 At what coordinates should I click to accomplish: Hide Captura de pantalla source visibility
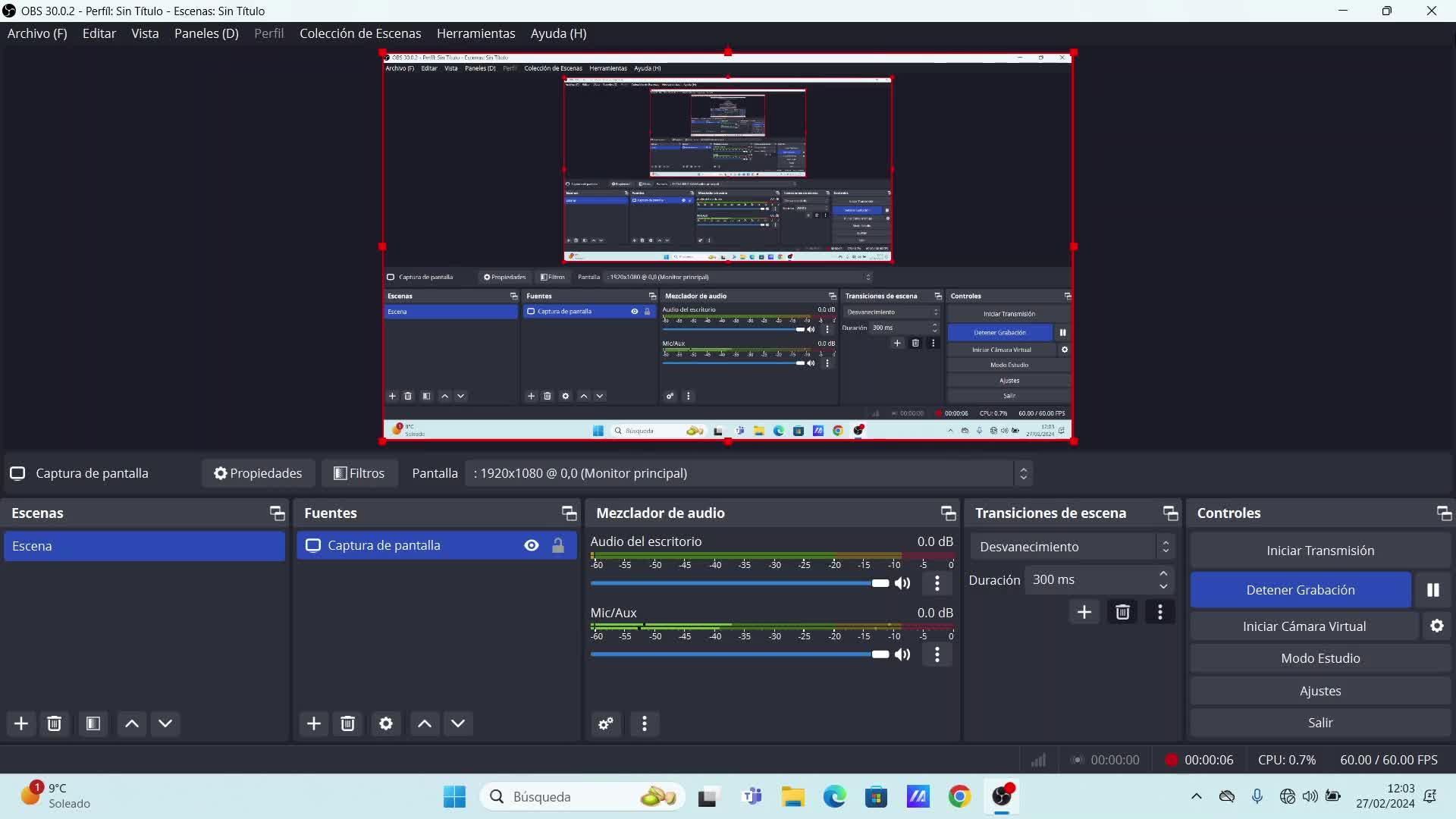(532, 546)
